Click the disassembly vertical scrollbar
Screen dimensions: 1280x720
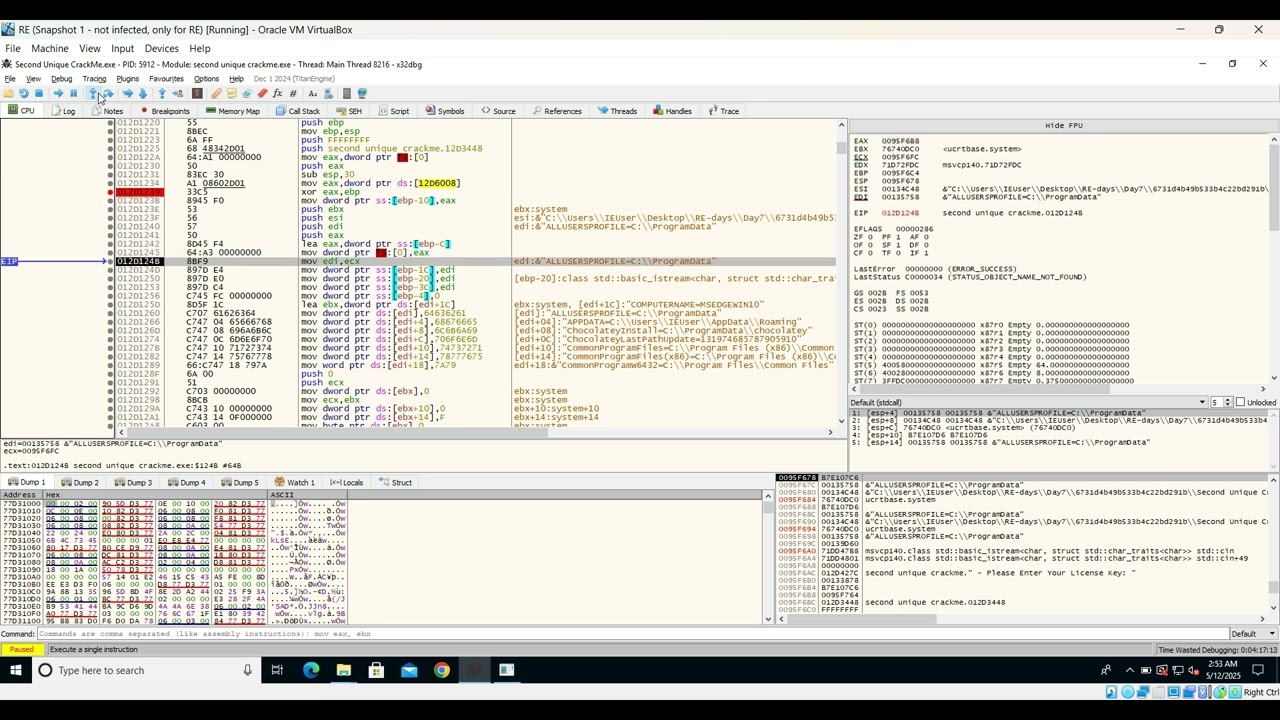[841, 275]
